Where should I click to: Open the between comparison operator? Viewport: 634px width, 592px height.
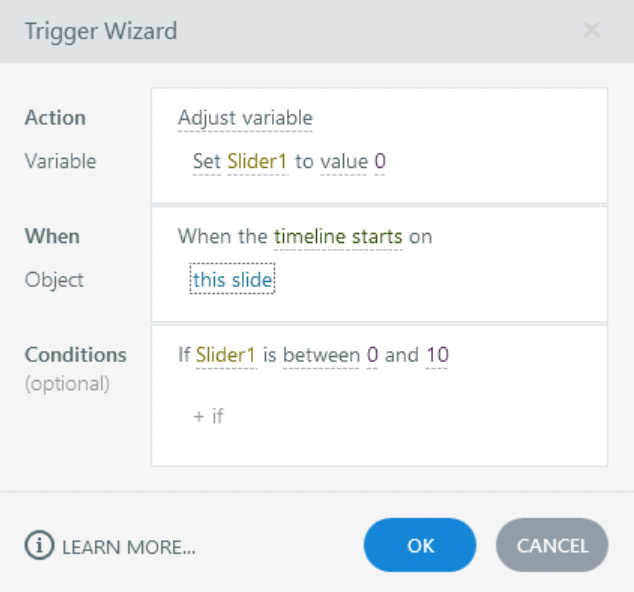pyautogui.click(x=321, y=355)
